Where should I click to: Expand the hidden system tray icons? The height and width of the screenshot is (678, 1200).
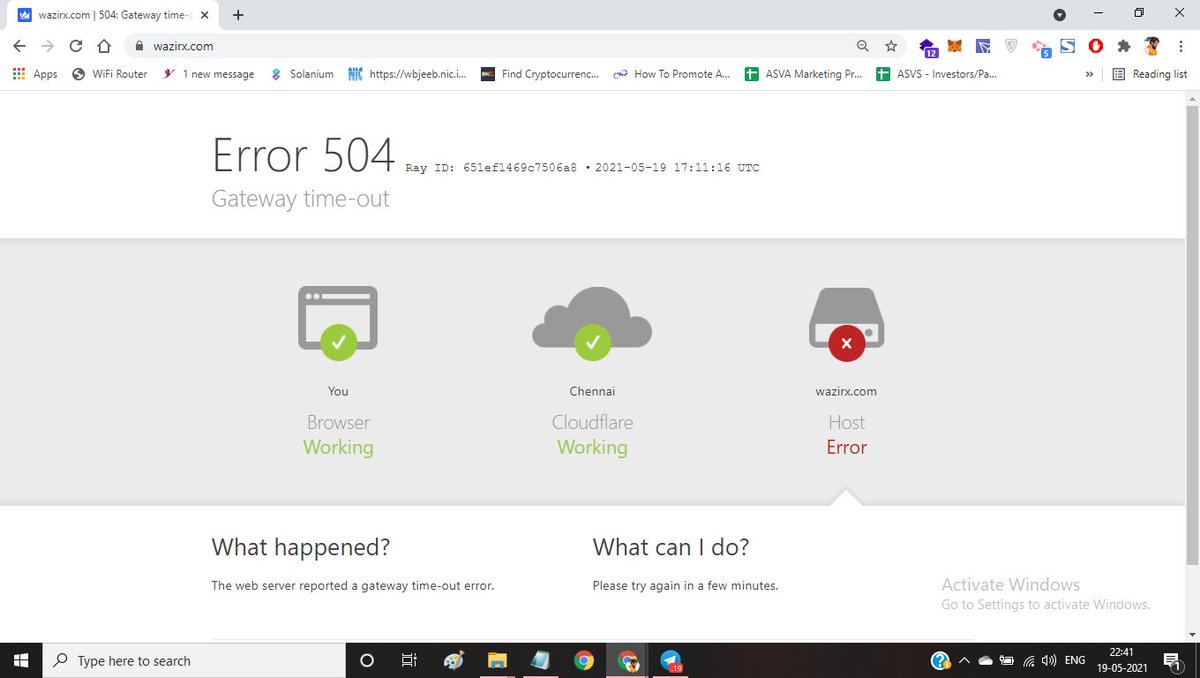pyautogui.click(x=964, y=660)
